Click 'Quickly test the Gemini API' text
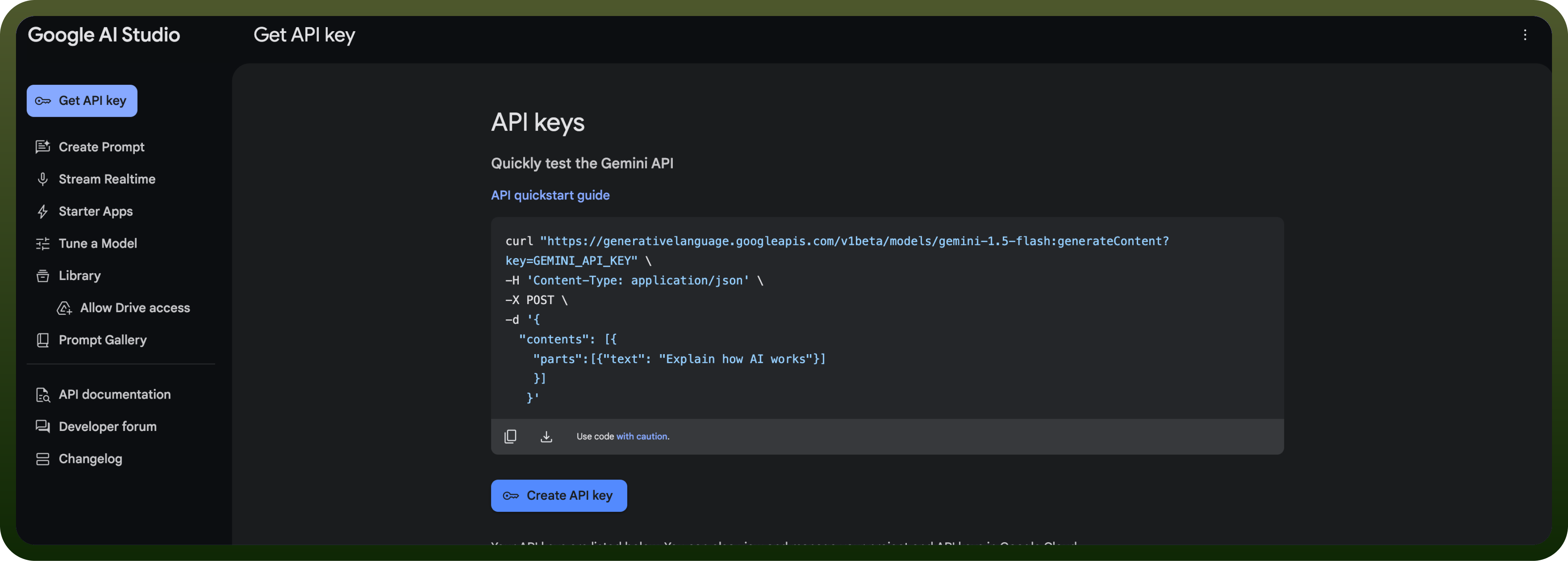 pyautogui.click(x=582, y=163)
